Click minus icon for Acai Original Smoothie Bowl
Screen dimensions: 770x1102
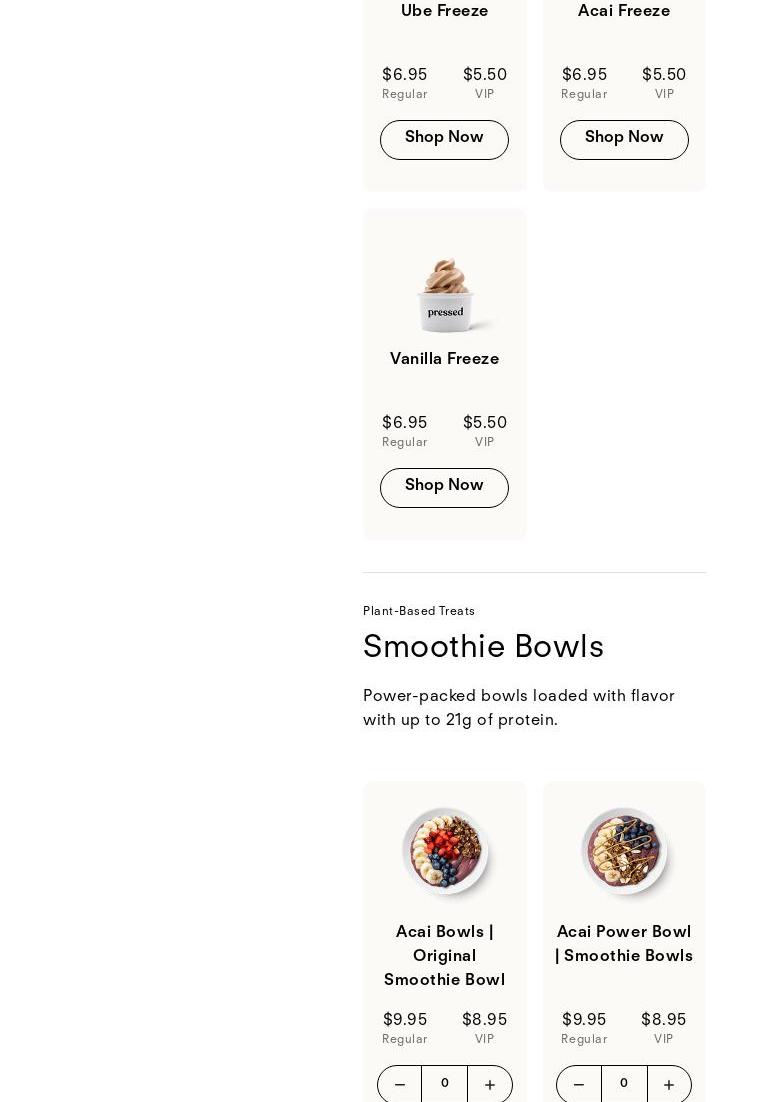pyautogui.click(x=399, y=1084)
